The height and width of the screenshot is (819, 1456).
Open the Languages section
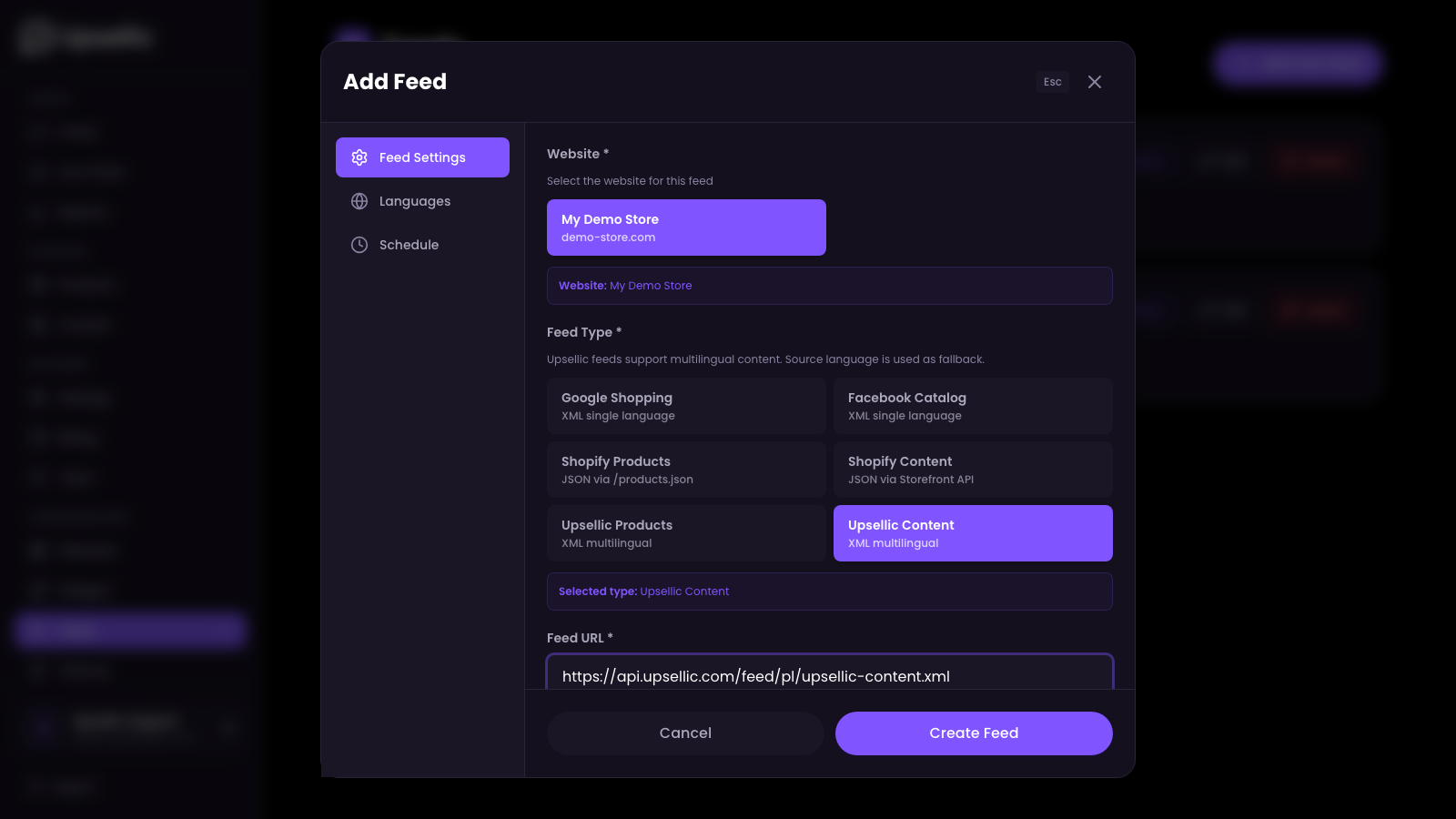tap(414, 201)
